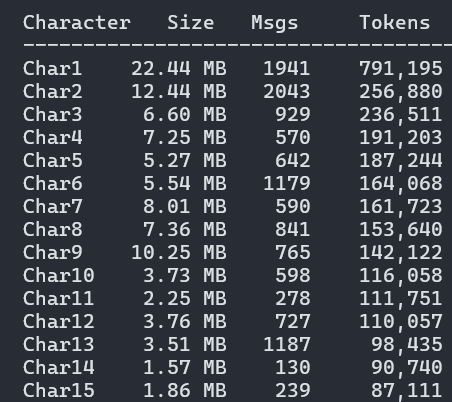Image resolution: width=452 pixels, height=402 pixels.
Task: Select the Char12 row label
Action: [58, 321]
